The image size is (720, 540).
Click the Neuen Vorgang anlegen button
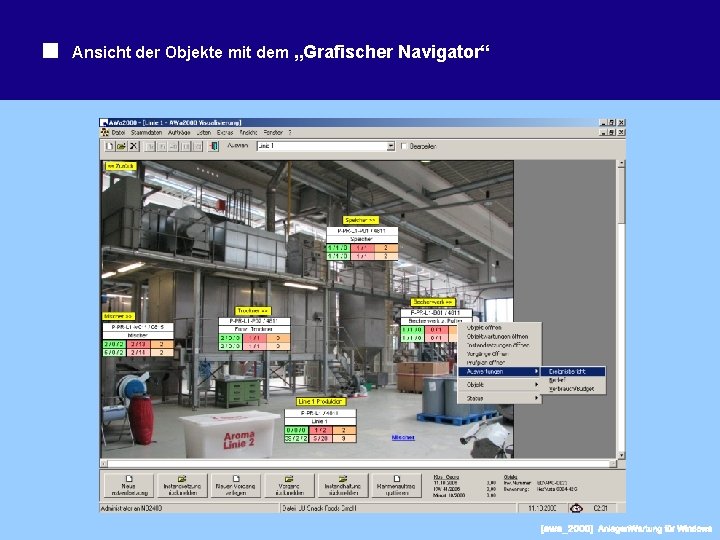tap(236, 485)
